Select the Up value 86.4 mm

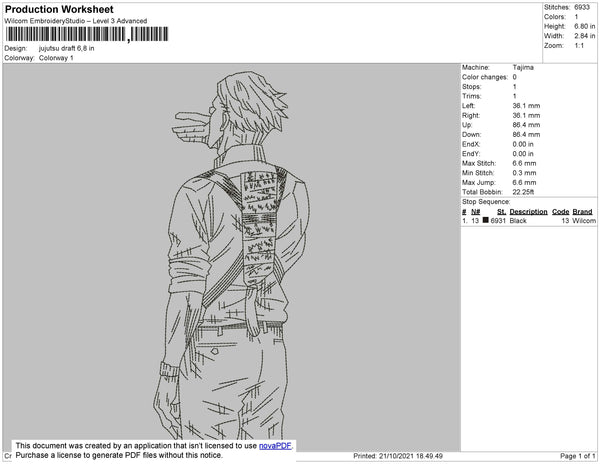[x=526, y=125]
